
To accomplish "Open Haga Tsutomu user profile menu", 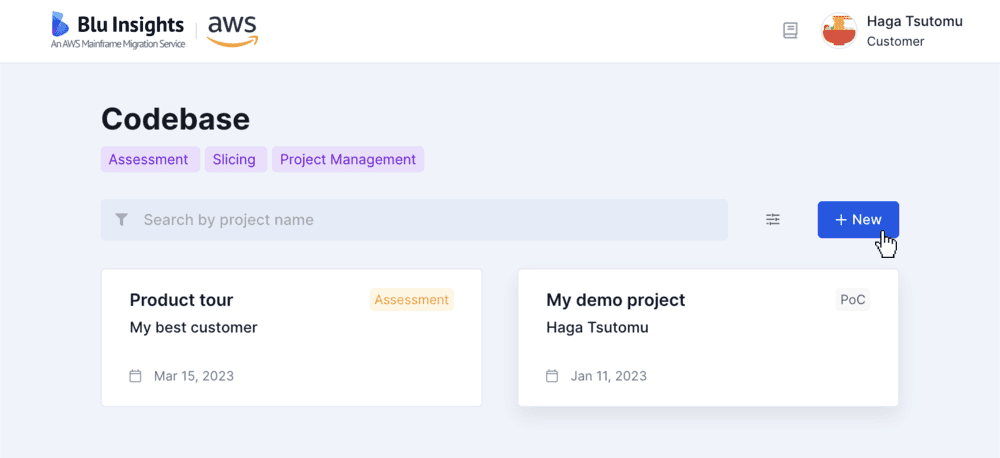I will (x=892, y=31).
